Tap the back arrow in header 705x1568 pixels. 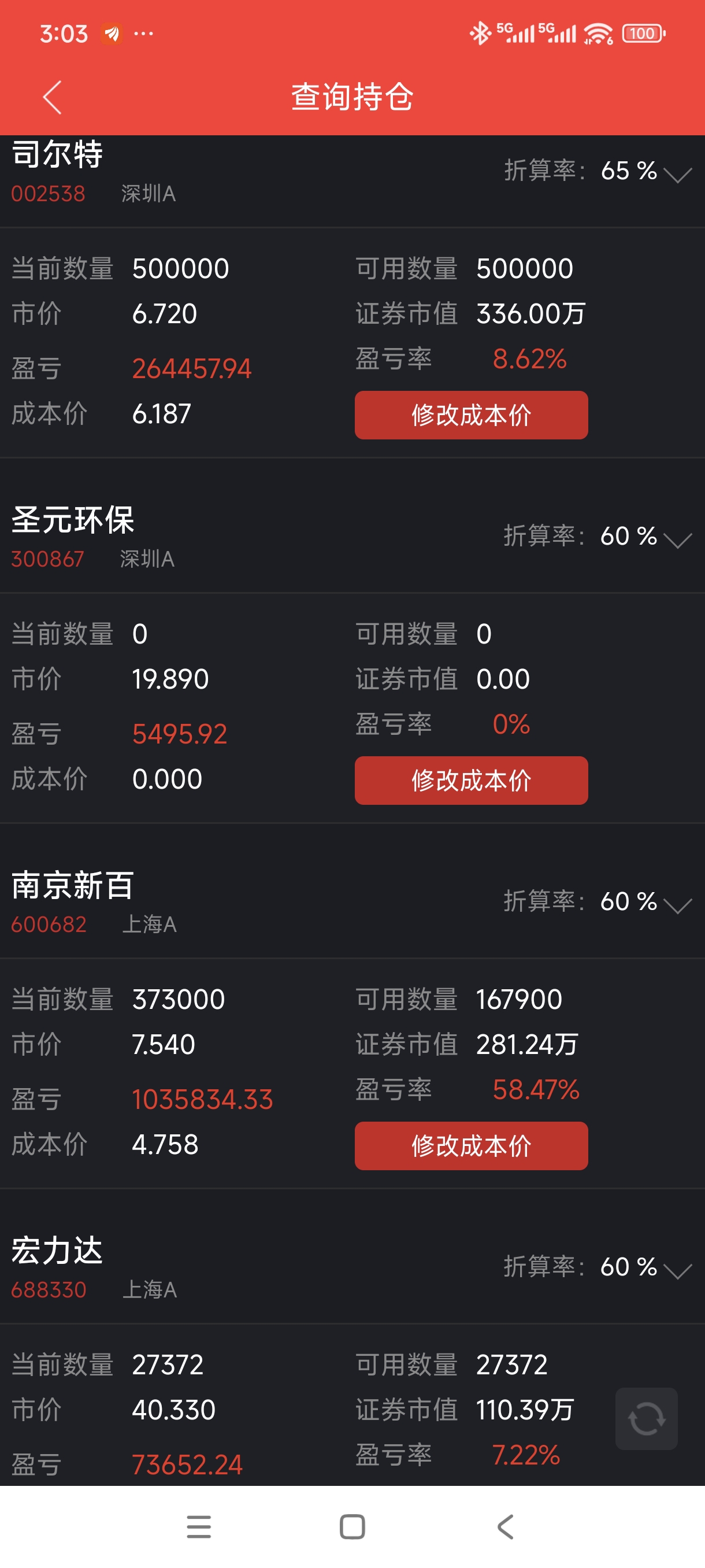(53, 97)
